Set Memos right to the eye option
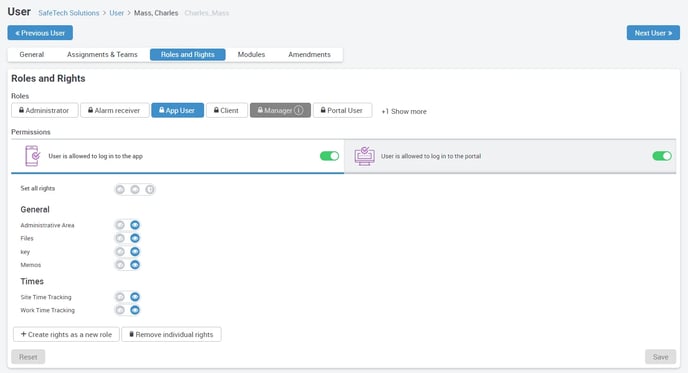The width and height of the screenshot is (688, 373). (x=135, y=265)
